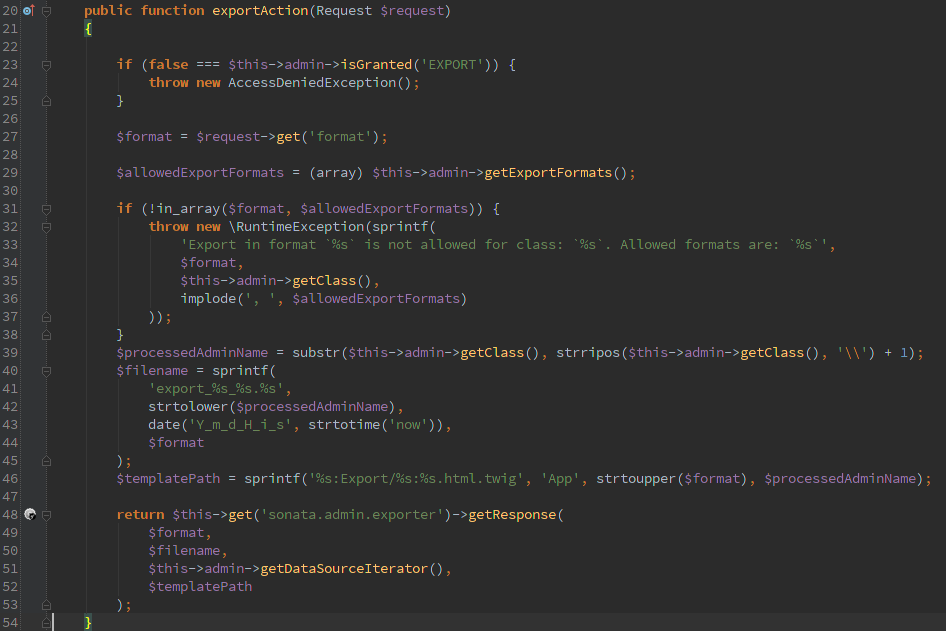Click the strripos function call on line 39
This screenshot has width=946, height=631.
(x=588, y=352)
